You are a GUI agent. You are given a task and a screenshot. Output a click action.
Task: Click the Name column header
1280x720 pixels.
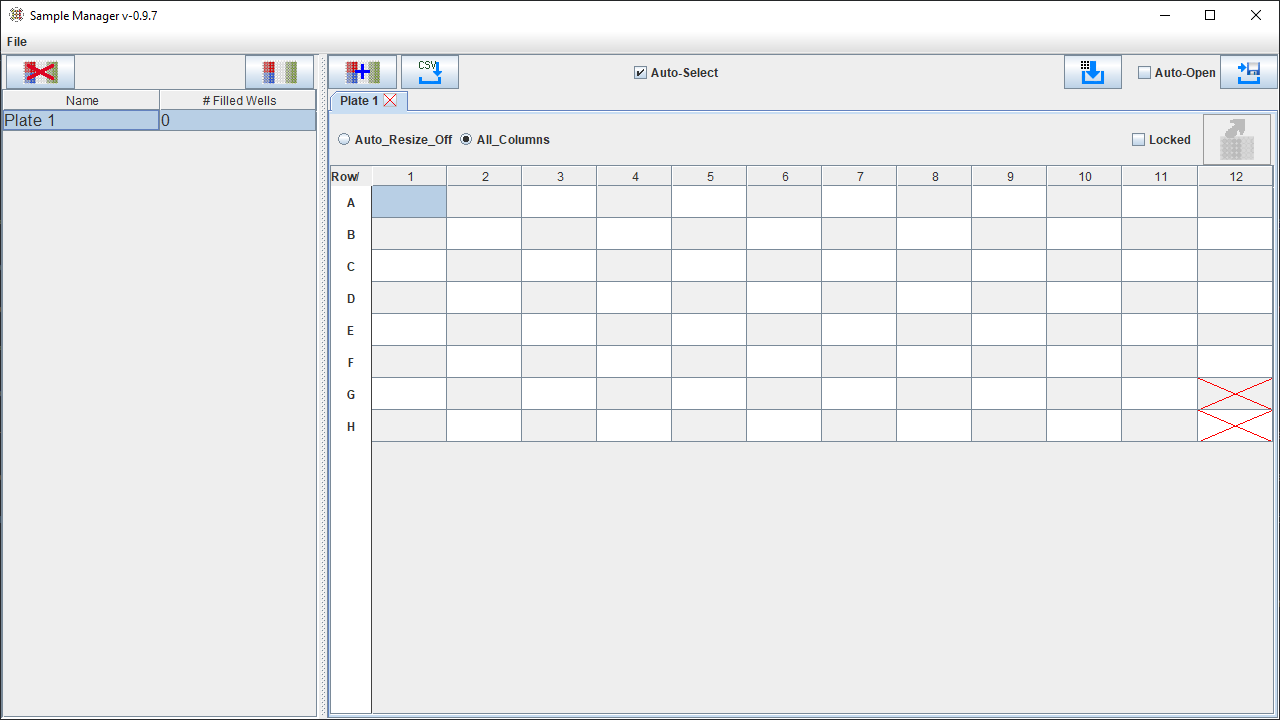[81, 100]
